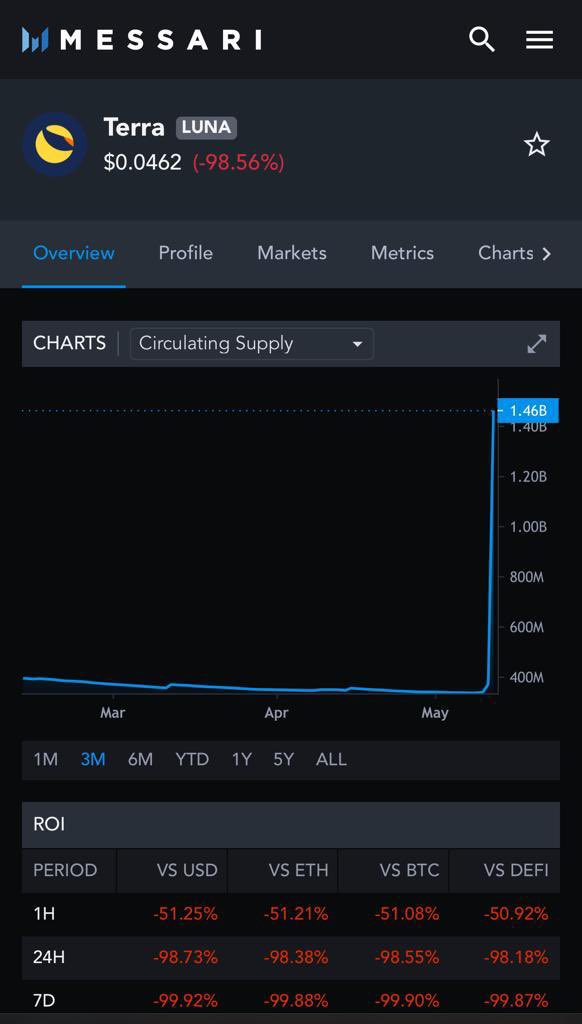Click the -51.08% 1H BTC value
The width and height of the screenshot is (582, 1024).
(407, 914)
